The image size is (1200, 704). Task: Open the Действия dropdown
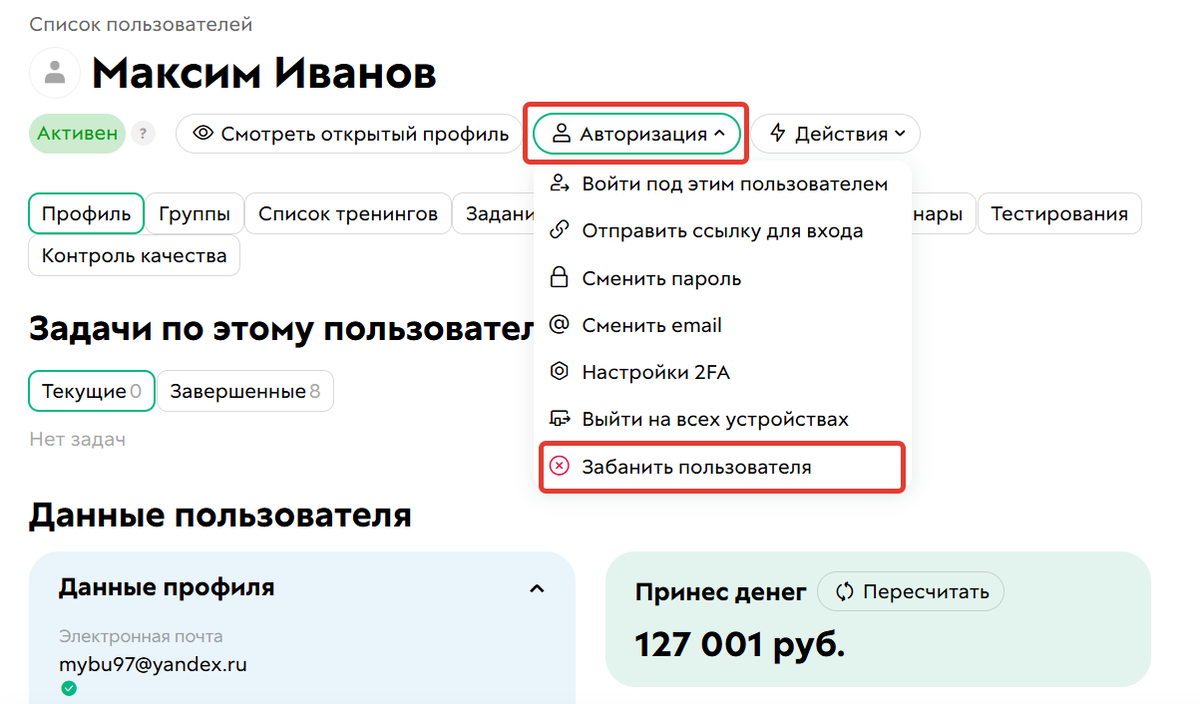[836, 133]
